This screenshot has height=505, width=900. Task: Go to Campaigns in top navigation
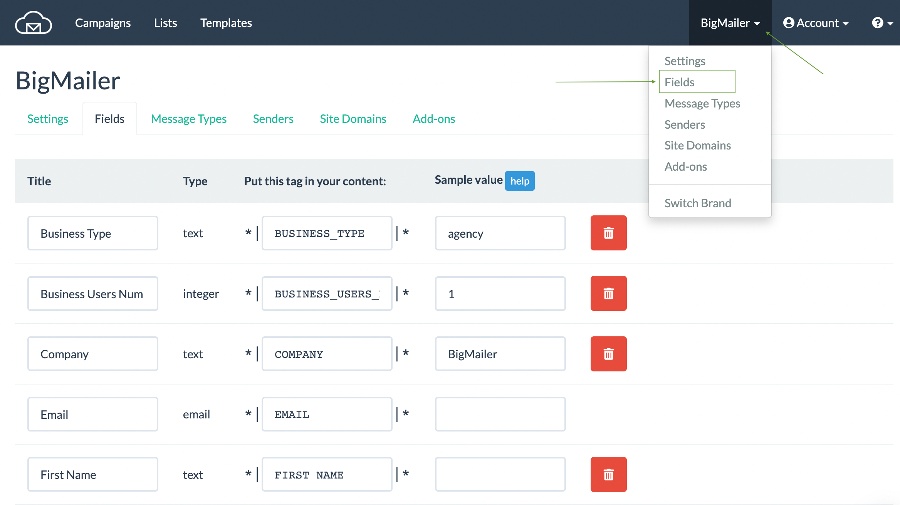point(103,23)
